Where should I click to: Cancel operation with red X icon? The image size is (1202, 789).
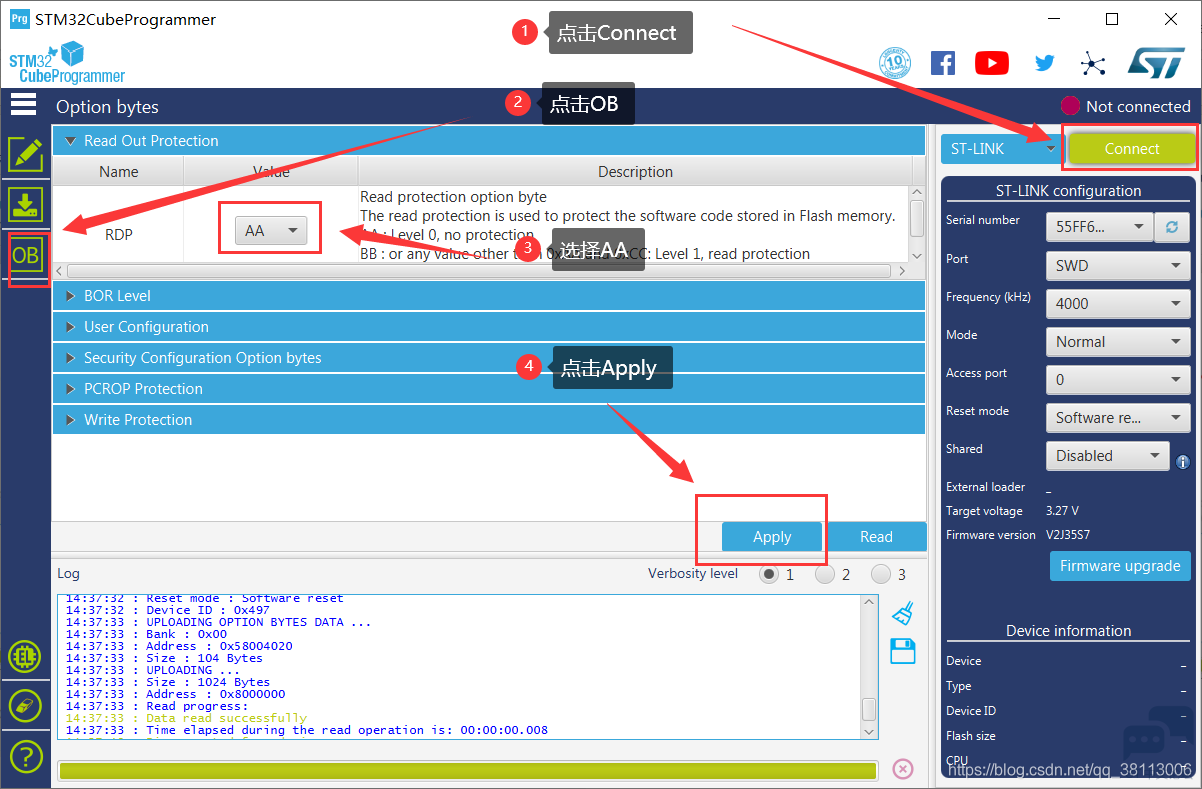click(902, 768)
